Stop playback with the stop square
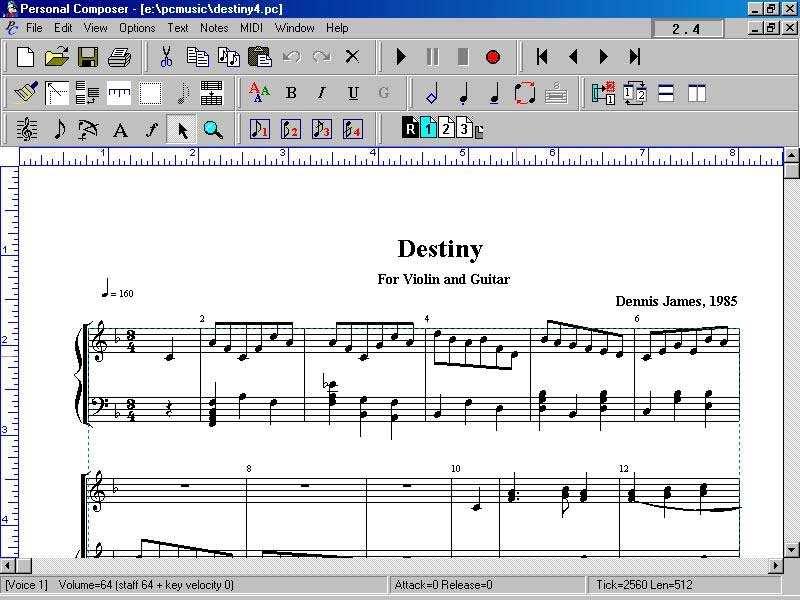Screen dimensions: 800x600 pyautogui.click(x=463, y=57)
